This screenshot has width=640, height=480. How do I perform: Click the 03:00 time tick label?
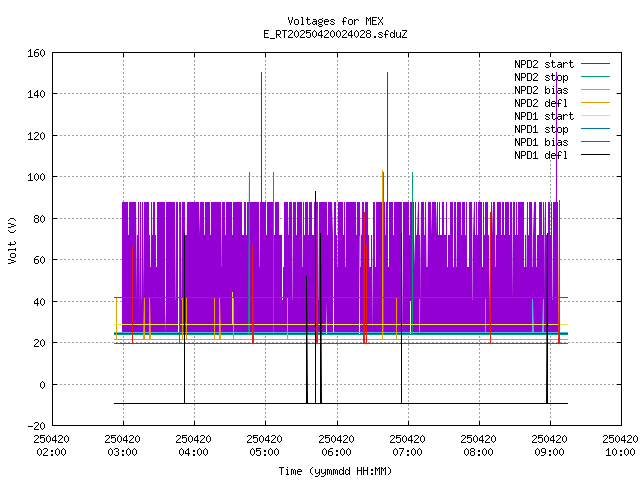point(122,445)
